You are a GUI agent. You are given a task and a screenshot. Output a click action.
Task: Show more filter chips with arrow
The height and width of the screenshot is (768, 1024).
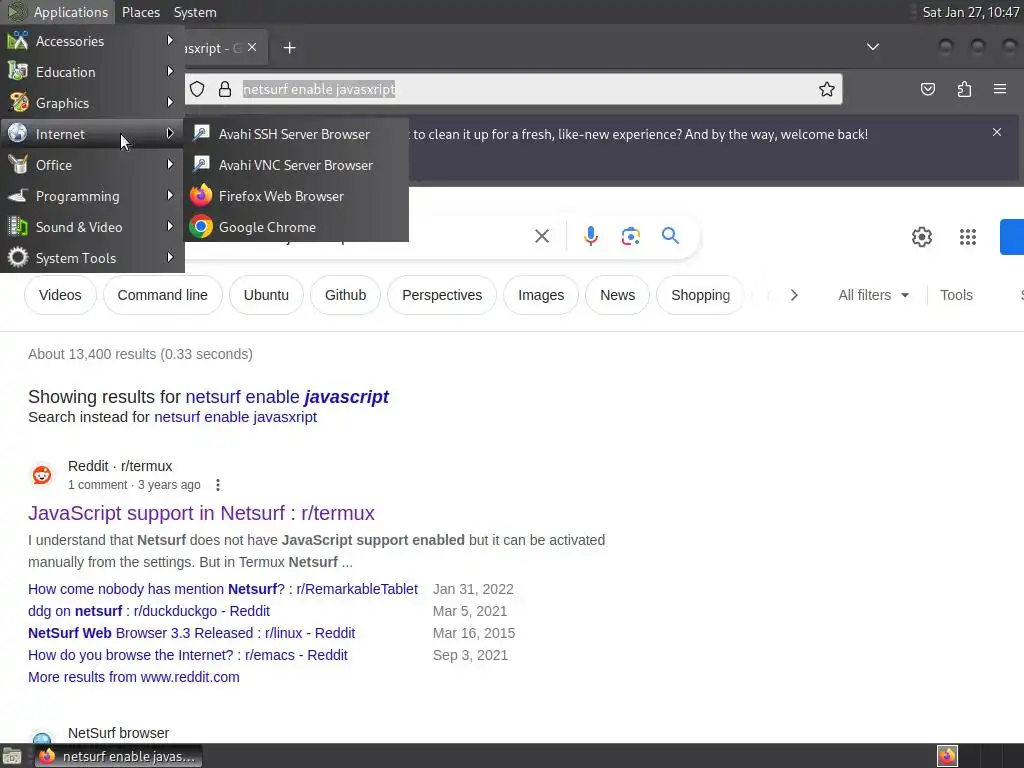tap(793, 295)
